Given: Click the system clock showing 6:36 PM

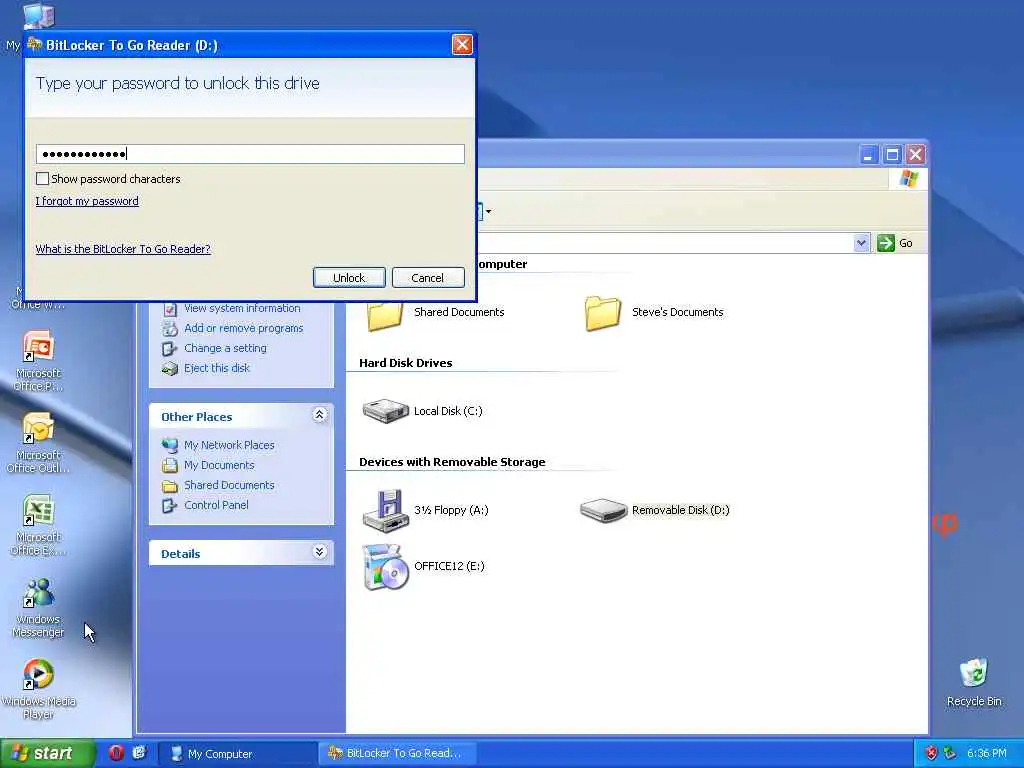Looking at the screenshot, I should coord(987,754).
